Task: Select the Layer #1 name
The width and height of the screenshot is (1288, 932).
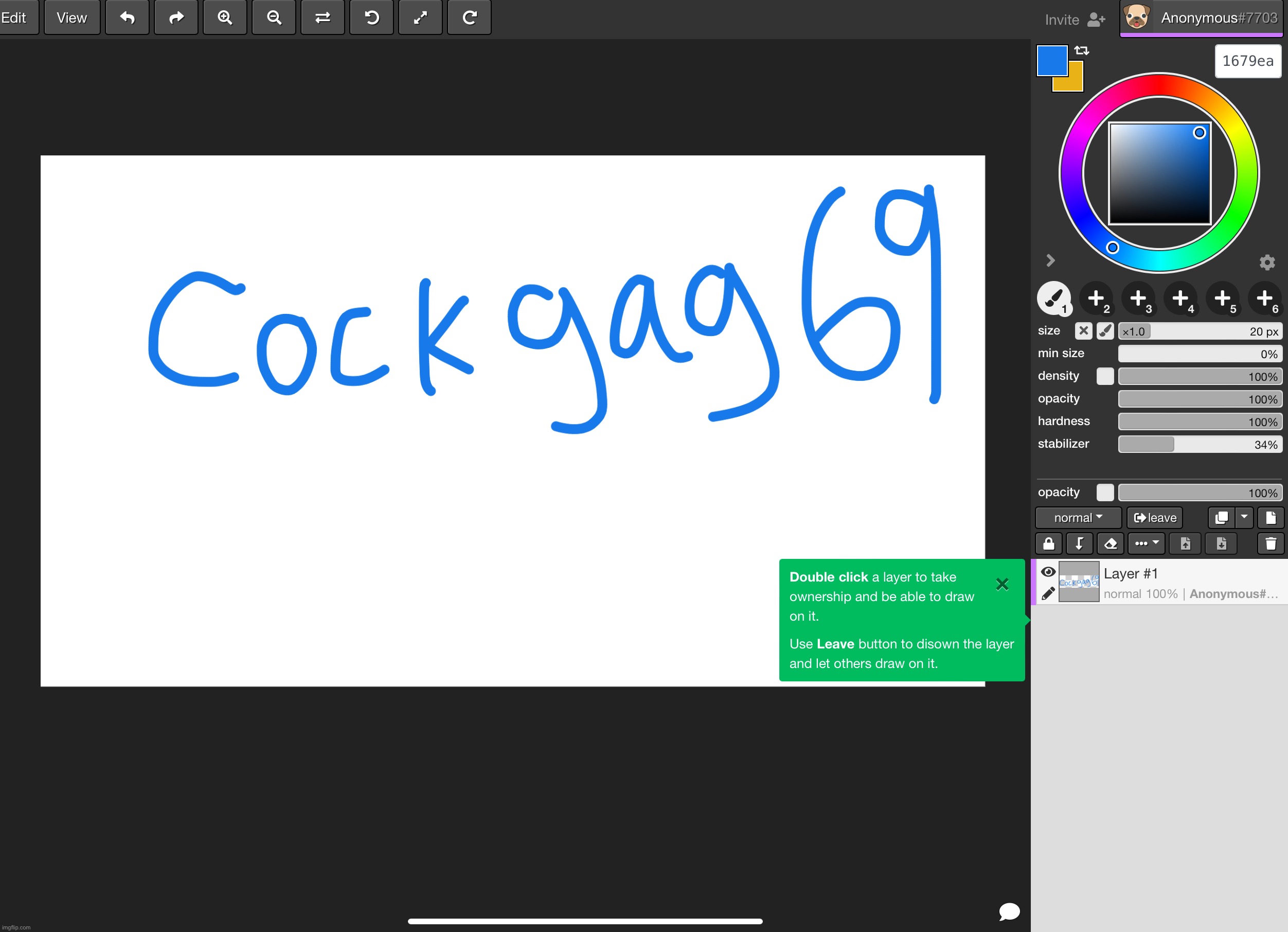Action: [x=1131, y=574]
